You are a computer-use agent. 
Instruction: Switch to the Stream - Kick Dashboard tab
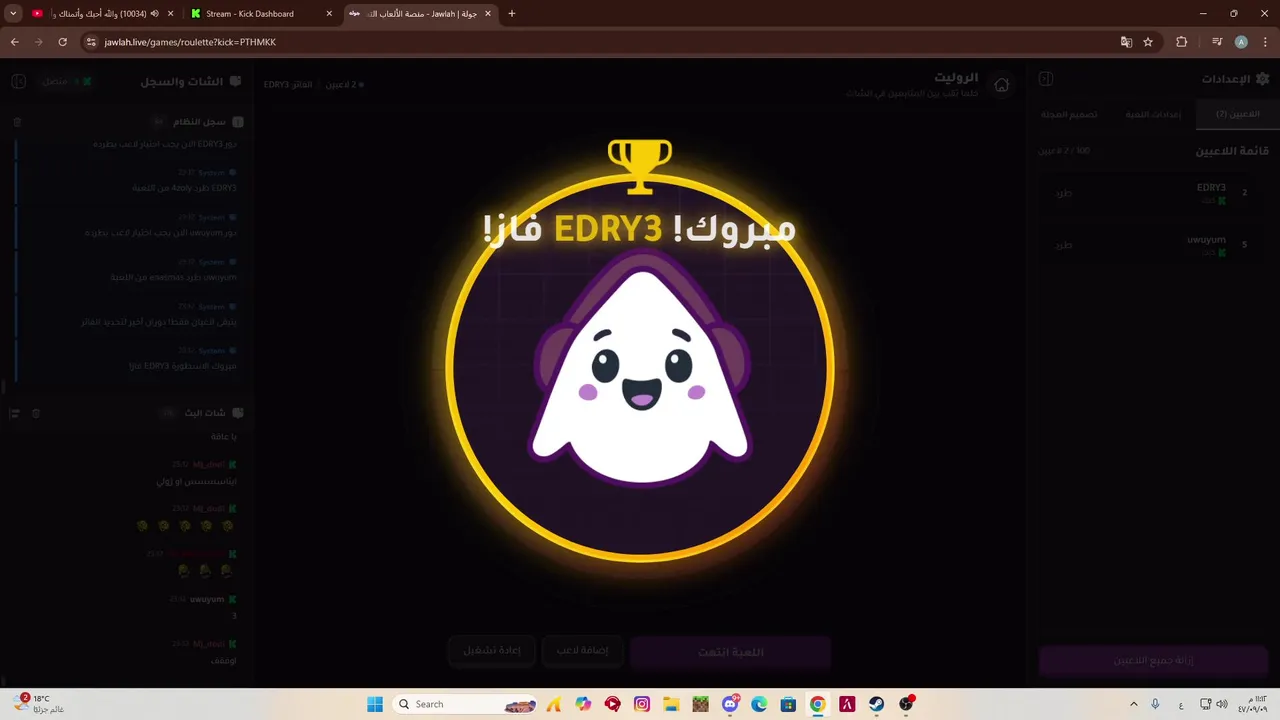[x=260, y=14]
